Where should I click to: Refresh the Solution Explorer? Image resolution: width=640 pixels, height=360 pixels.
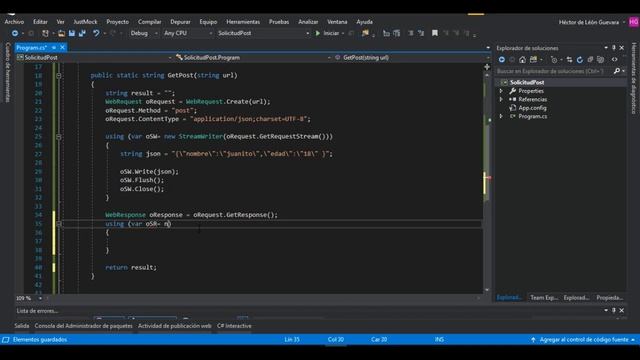580,60
